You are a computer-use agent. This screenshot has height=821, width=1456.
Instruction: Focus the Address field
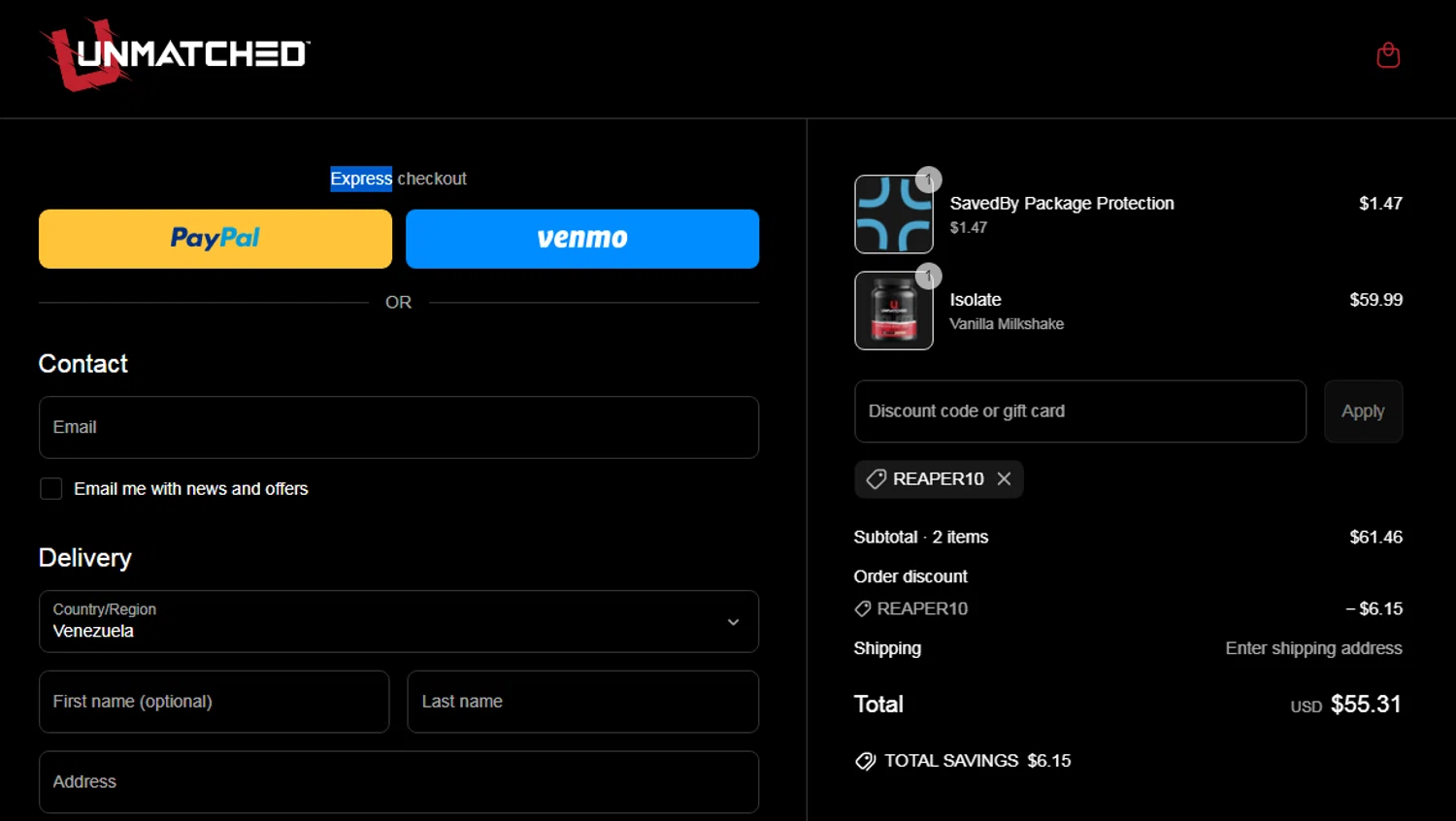click(x=399, y=782)
